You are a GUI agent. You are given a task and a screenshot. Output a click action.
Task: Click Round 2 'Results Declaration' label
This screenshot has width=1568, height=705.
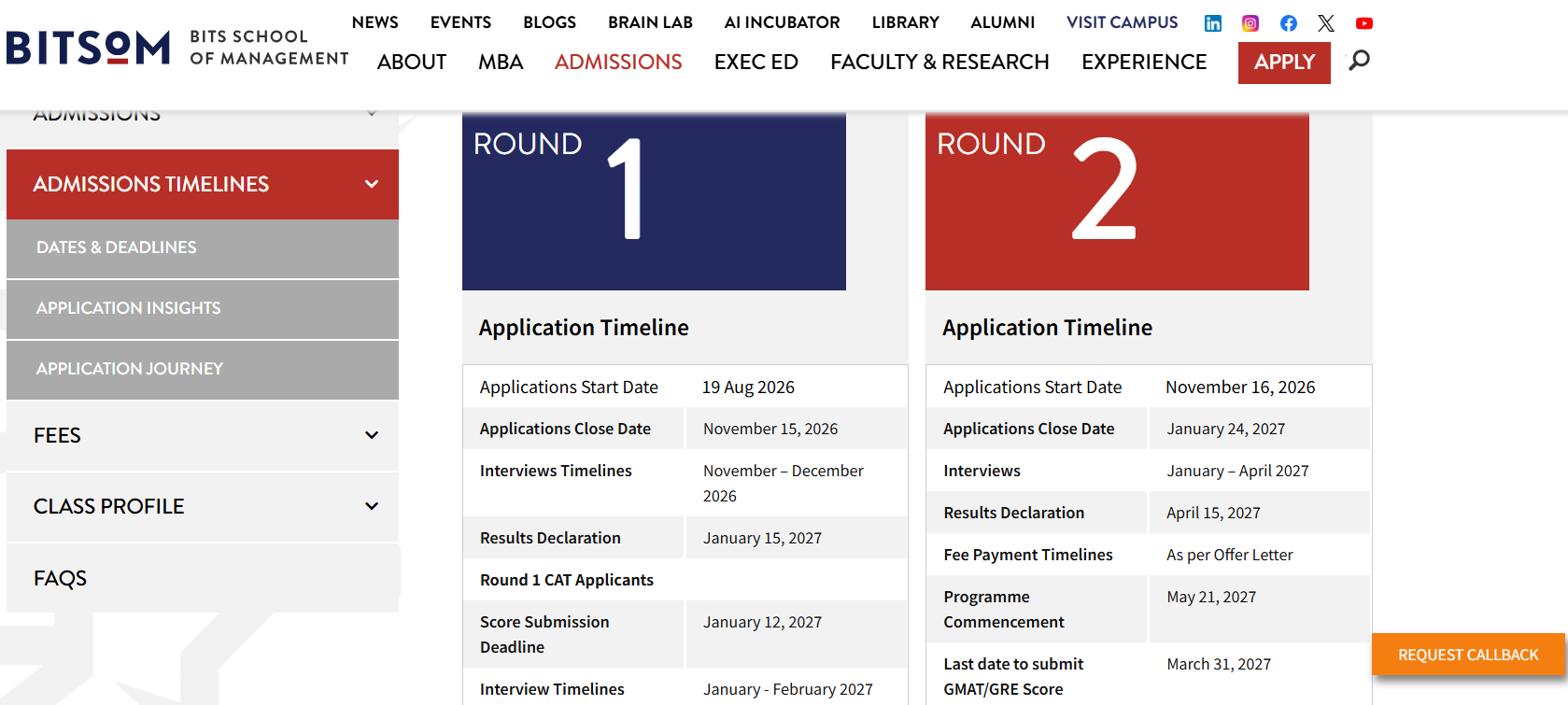[1013, 513]
